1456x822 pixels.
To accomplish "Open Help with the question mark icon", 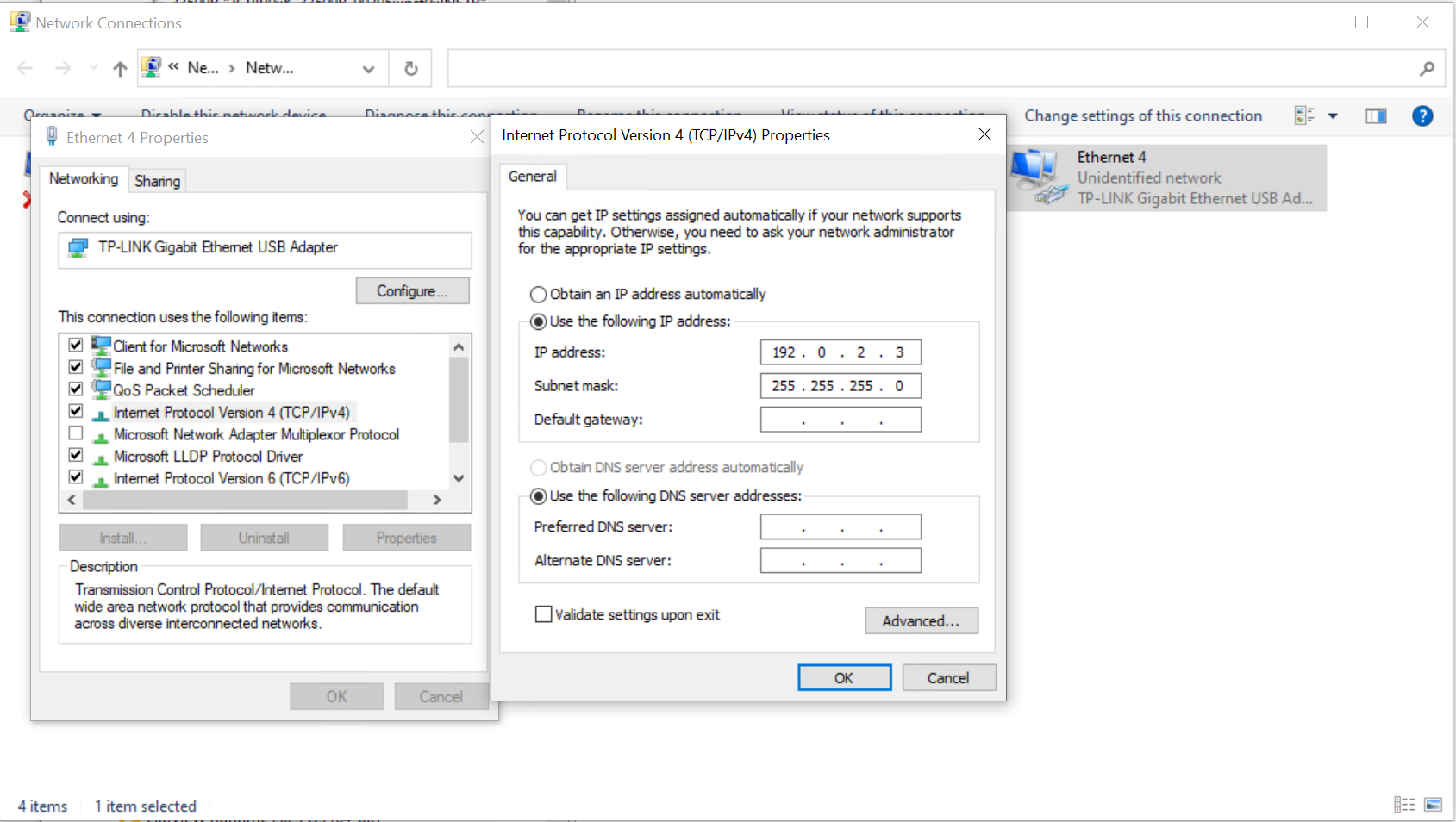I will coord(1422,115).
